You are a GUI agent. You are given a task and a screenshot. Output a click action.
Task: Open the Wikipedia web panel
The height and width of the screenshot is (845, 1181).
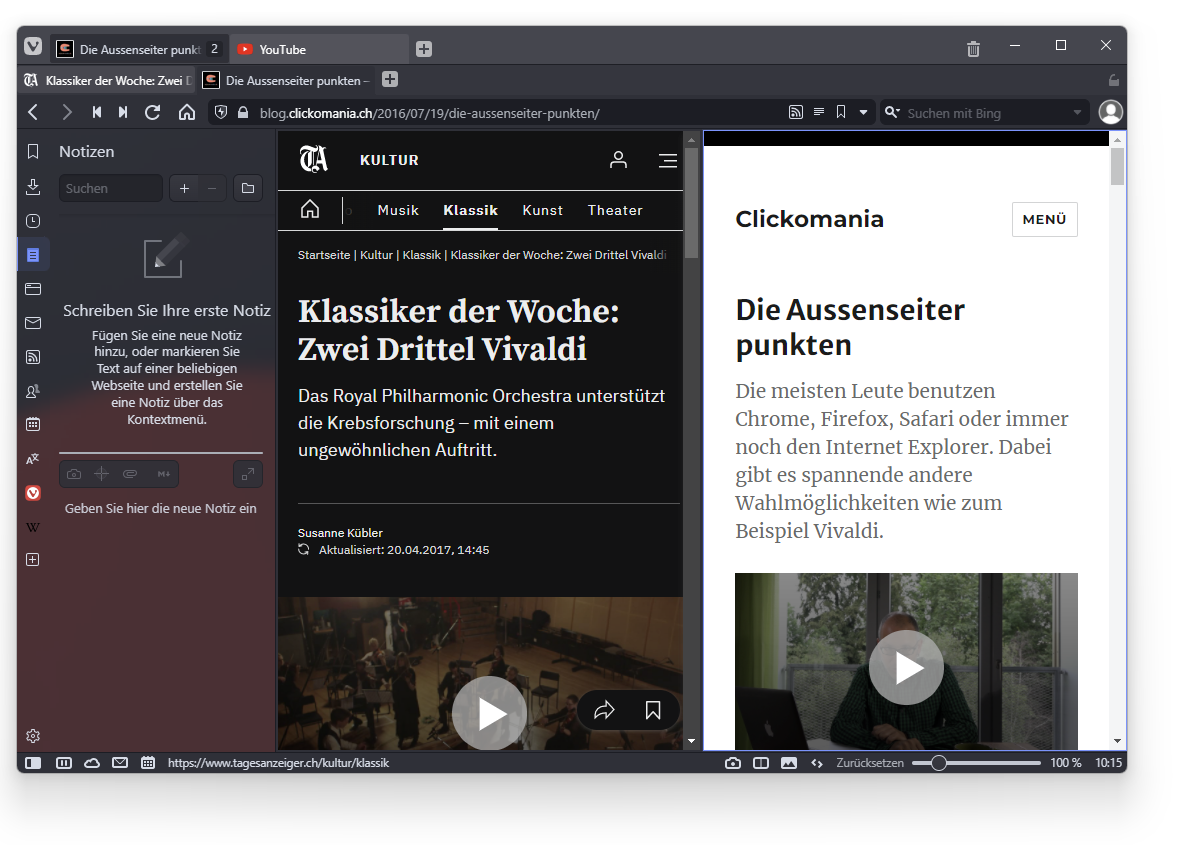33,527
